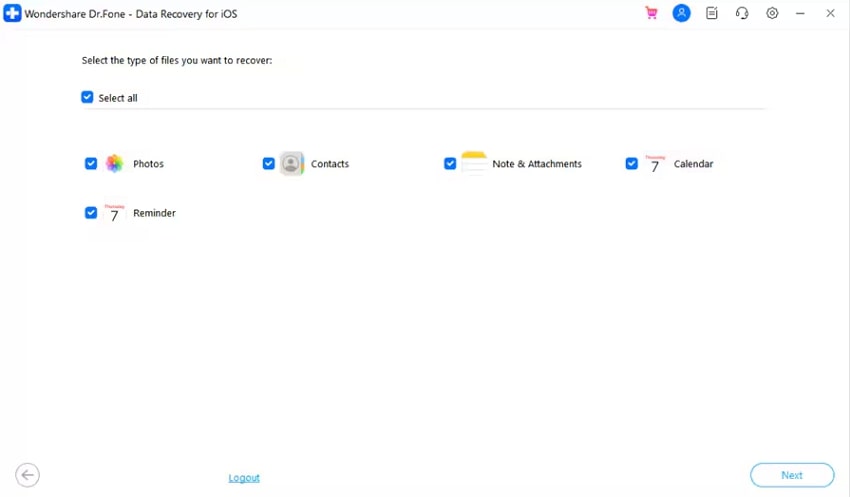Uncheck the Photos checkbox
The height and width of the screenshot is (497, 850).
(91, 163)
